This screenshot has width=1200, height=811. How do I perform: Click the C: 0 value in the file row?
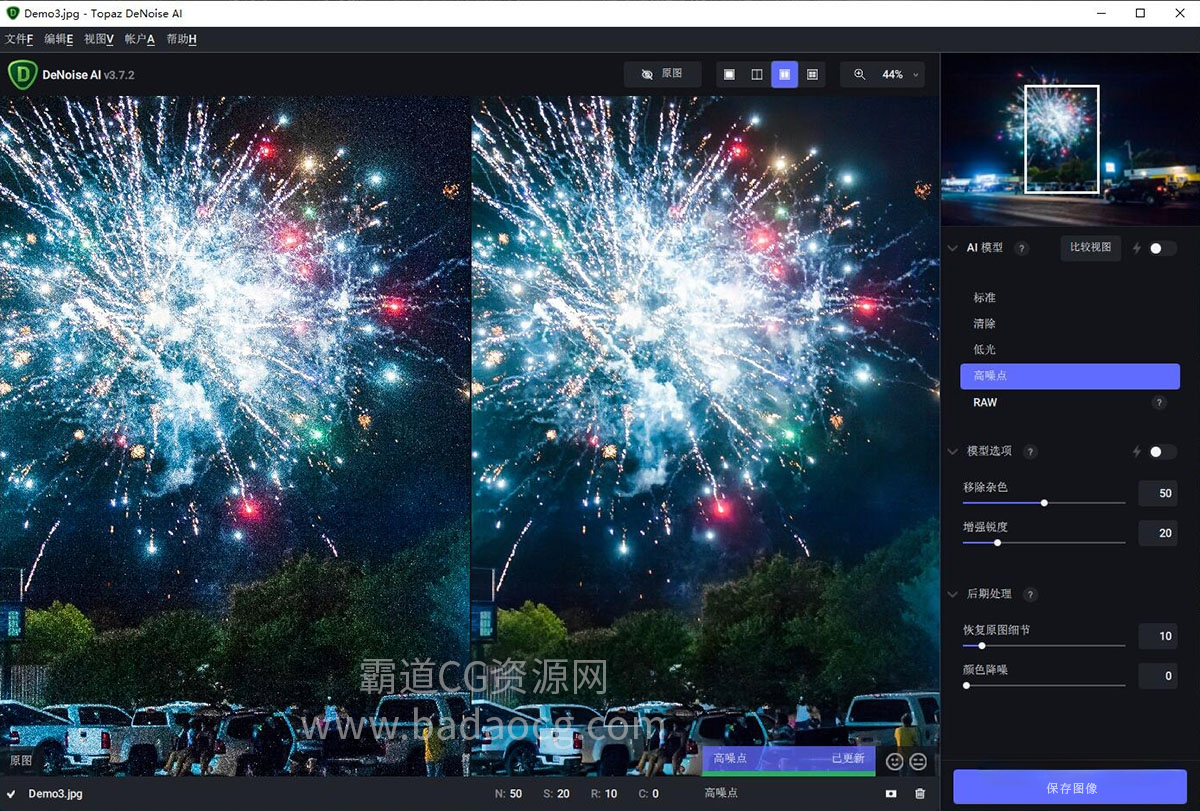click(x=649, y=794)
